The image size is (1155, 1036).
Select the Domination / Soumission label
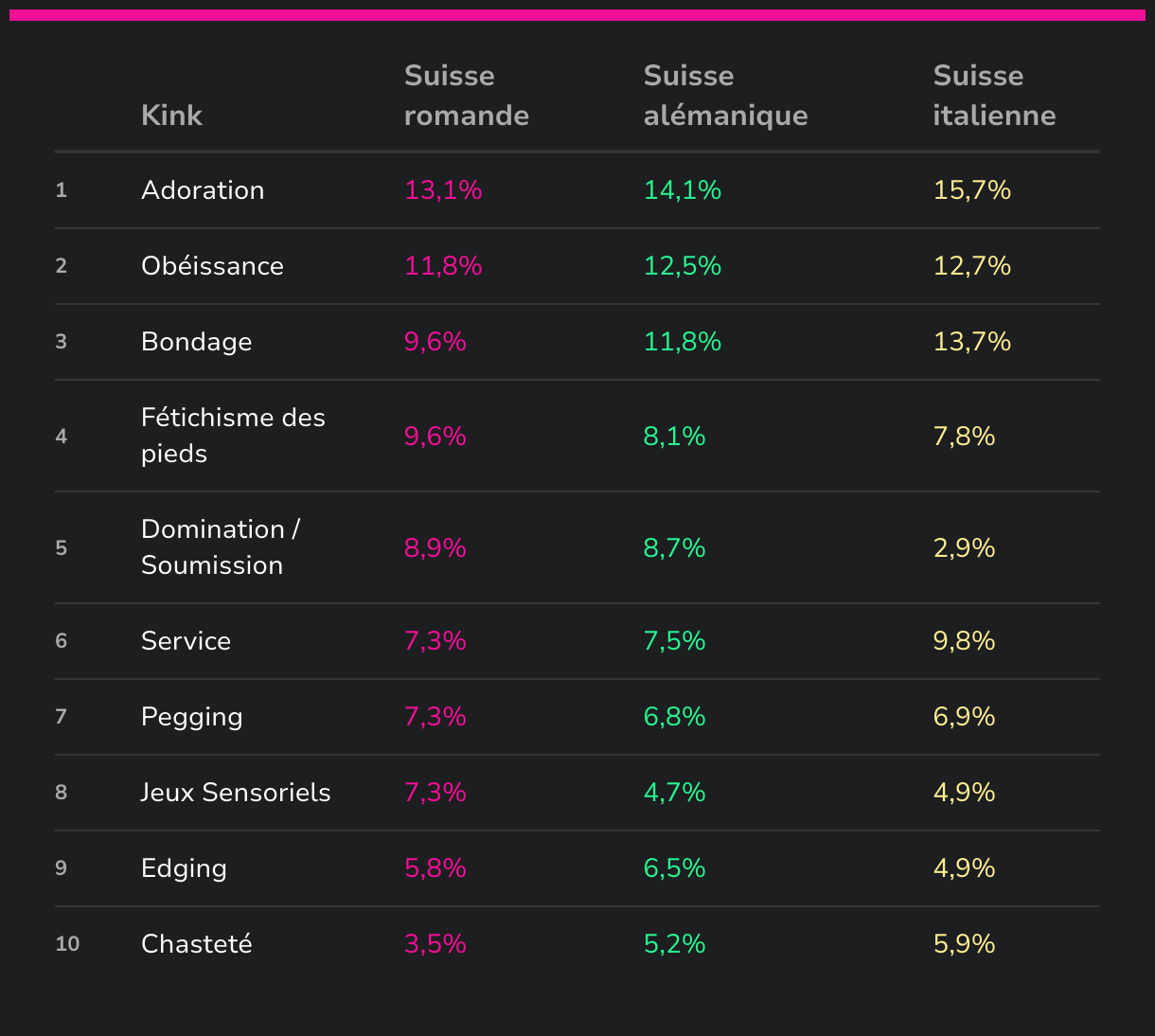[221, 547]
